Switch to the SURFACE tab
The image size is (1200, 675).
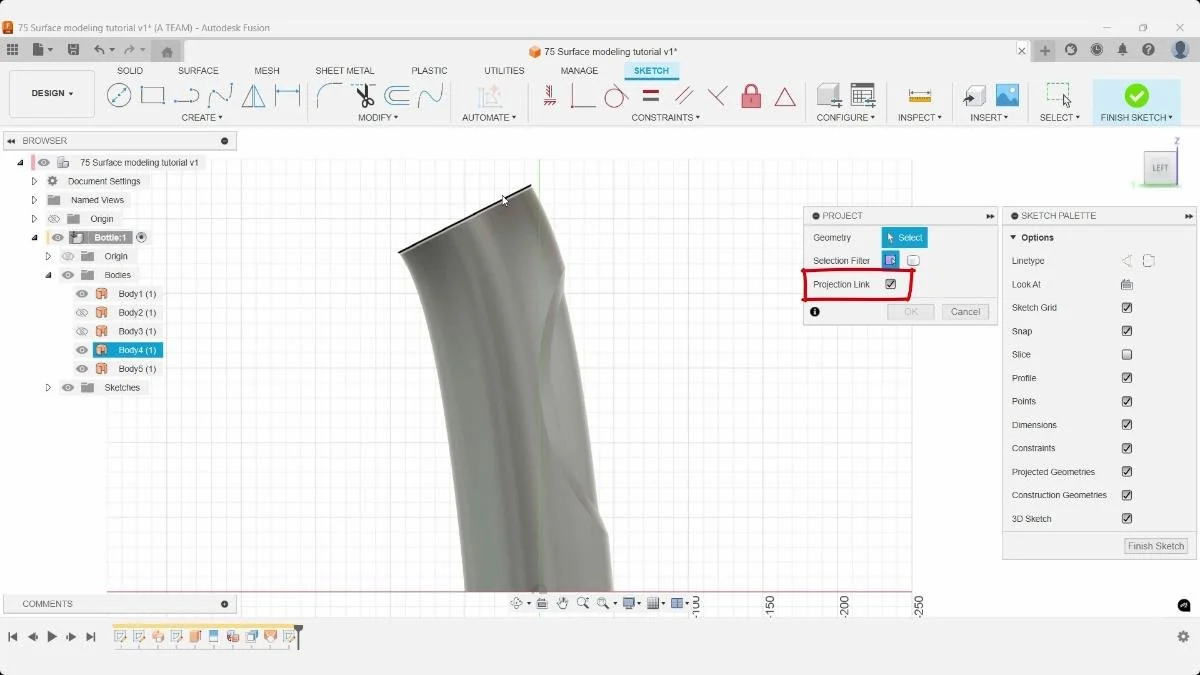pyautogui.click(x=198, y=71)
